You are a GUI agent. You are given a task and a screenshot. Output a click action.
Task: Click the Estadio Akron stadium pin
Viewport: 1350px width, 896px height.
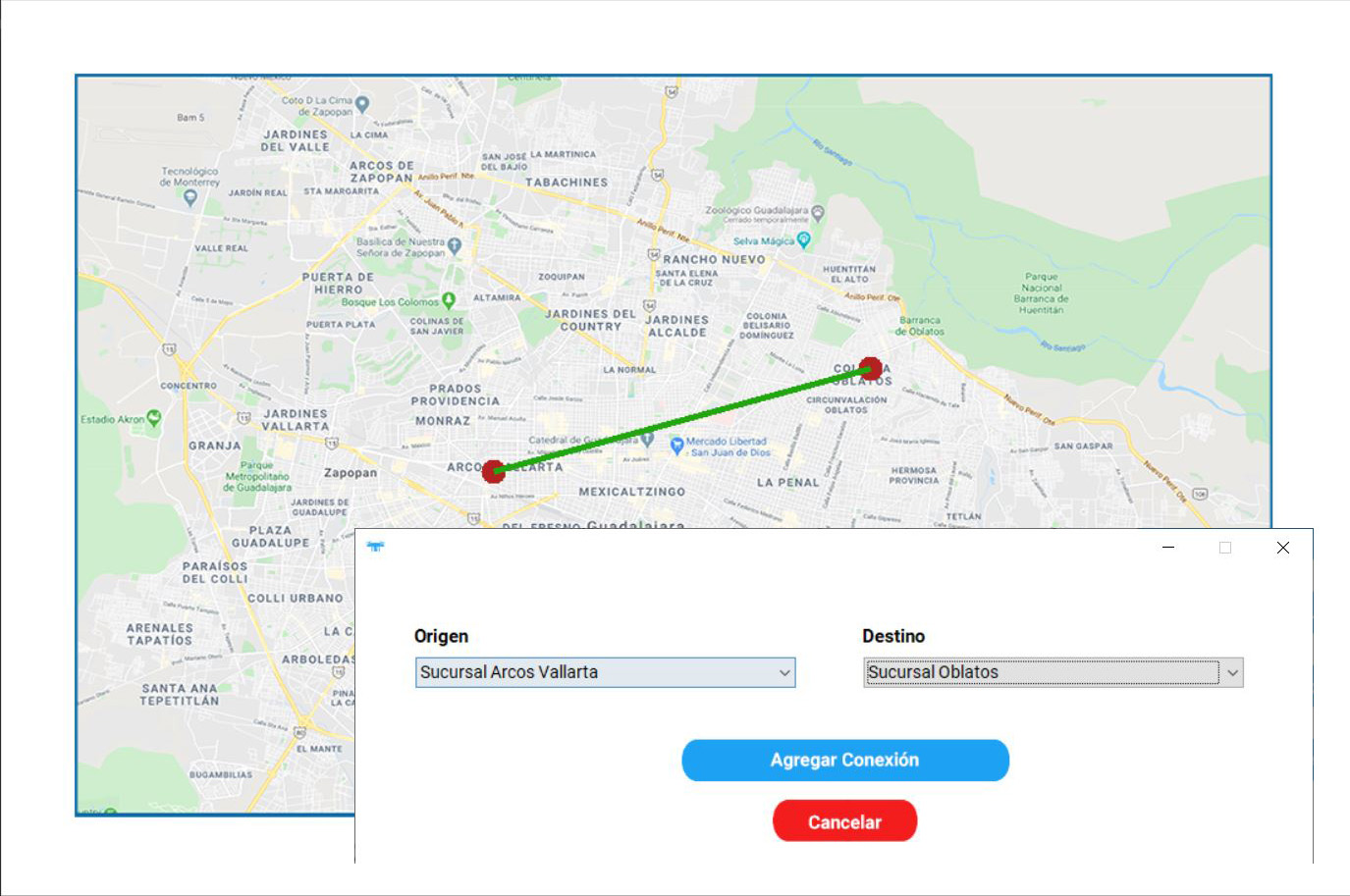(154, 419)
